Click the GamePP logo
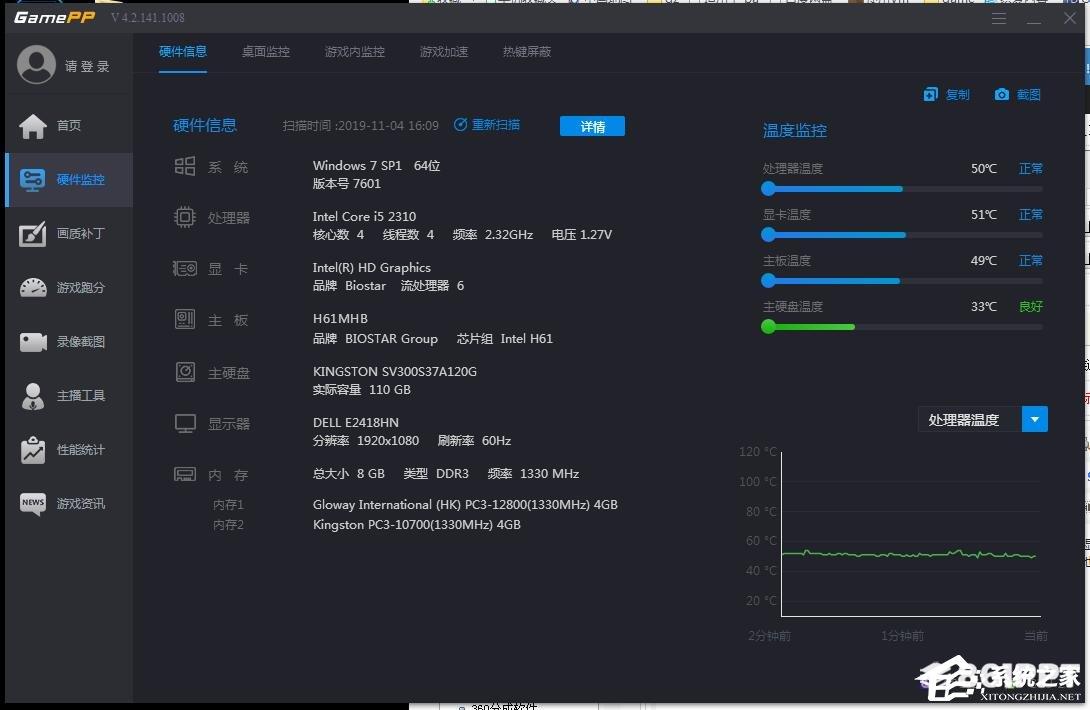Image resolution: width=1090 pixels, height=710 pixels. (x=54, y=17)
